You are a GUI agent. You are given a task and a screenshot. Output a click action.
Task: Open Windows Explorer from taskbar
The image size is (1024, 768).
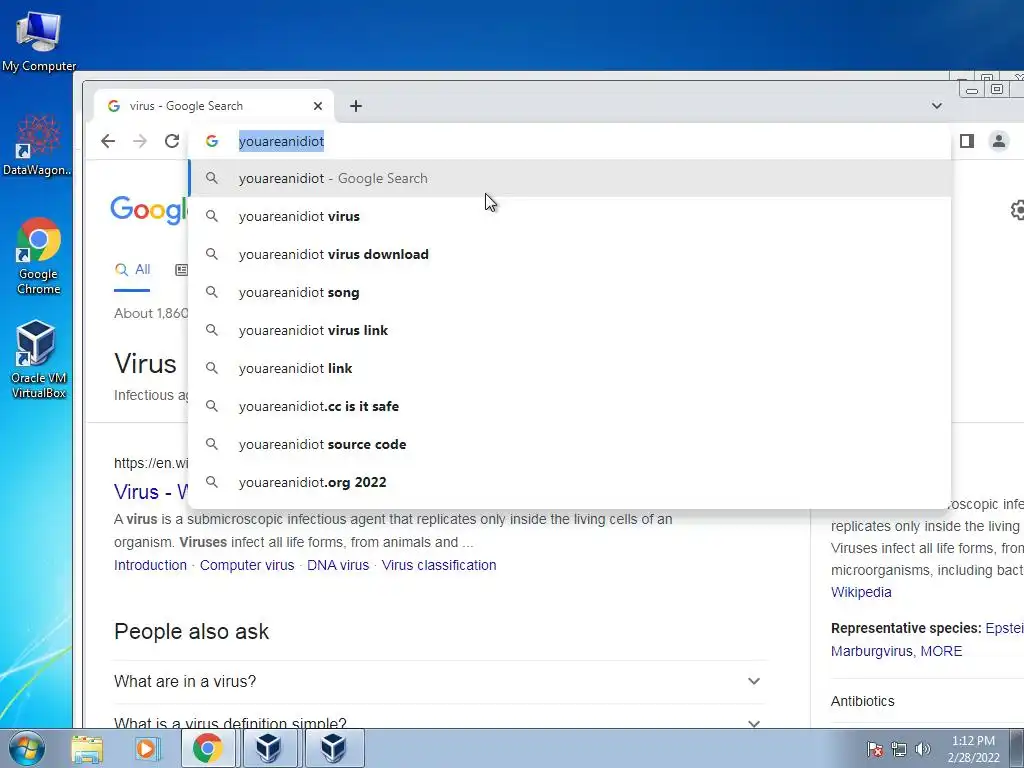pos(87,748)
